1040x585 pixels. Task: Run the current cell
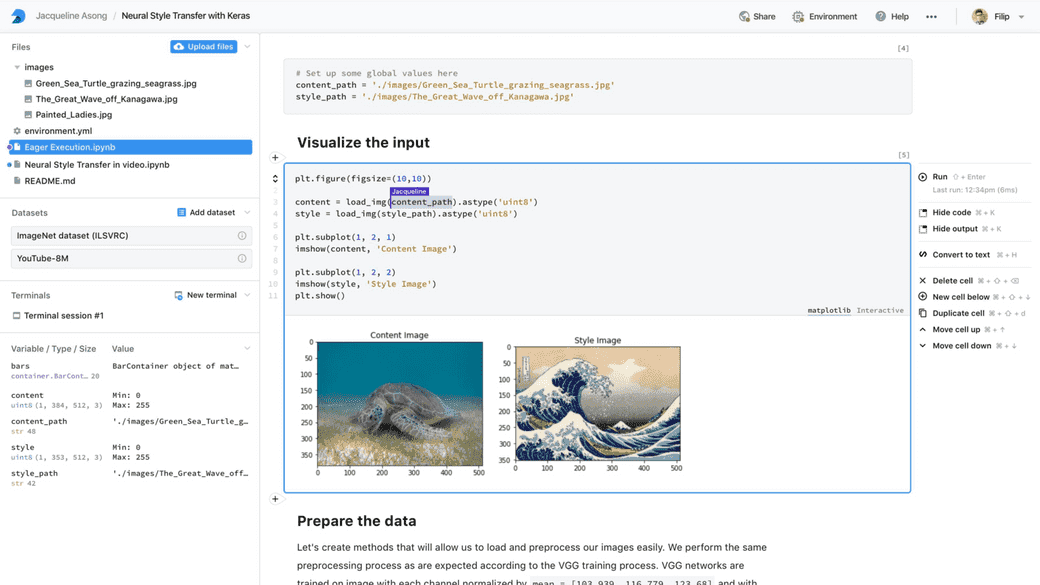pos(934,176)
